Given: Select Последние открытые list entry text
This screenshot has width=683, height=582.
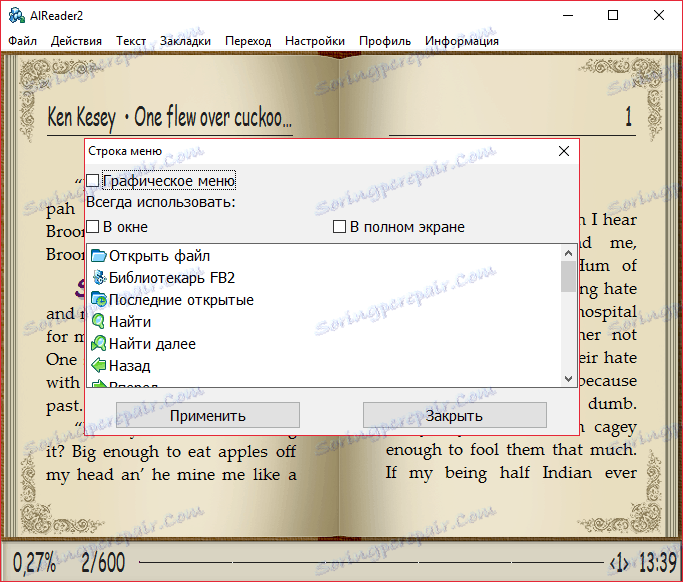Looking at the screenshot, I should point(181,300).
